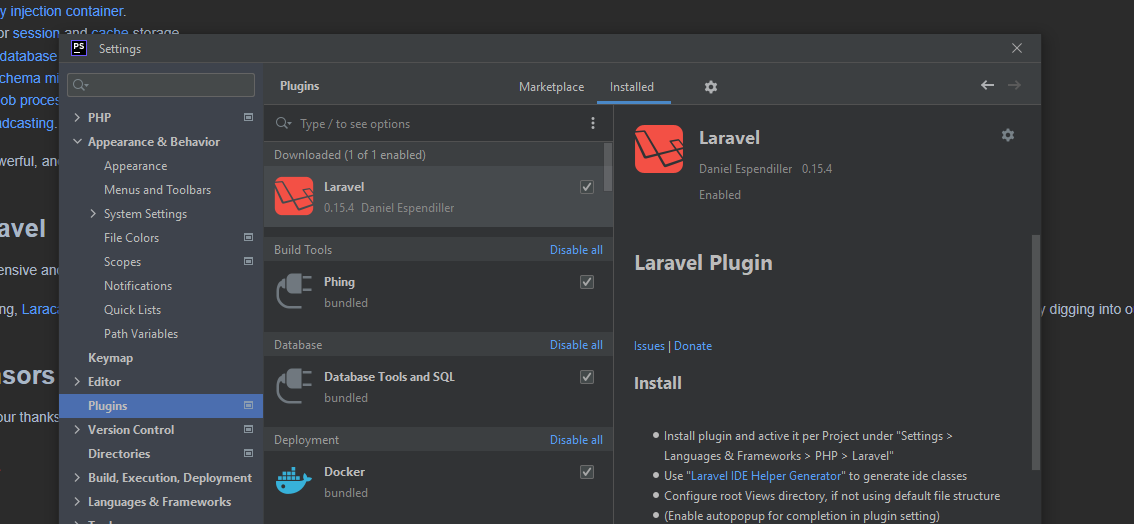Open the injection container link in background page
Viewport: 1134px width, 524px height.
[67, 11]
